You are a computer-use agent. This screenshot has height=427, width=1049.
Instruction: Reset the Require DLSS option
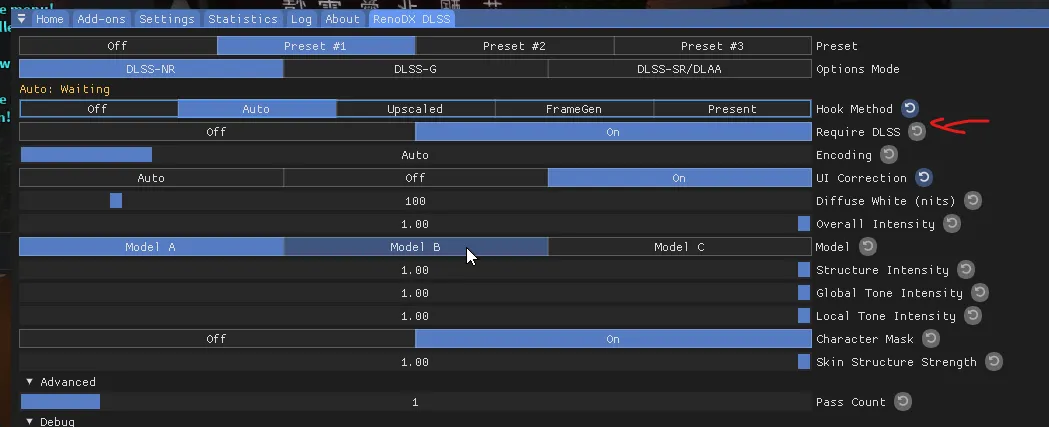pyautogui.click(x=917, y=132)
